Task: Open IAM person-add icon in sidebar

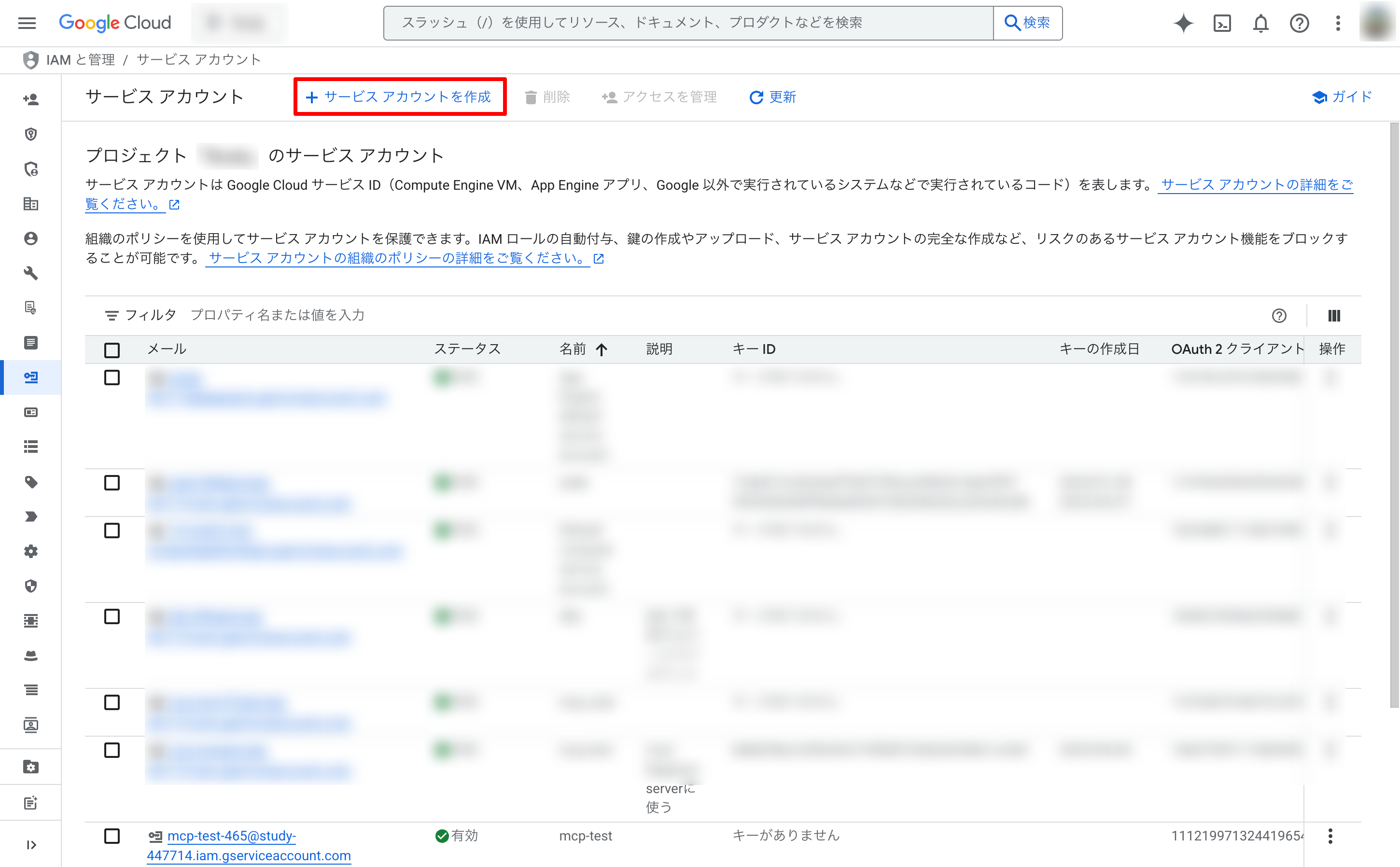Action: click(31, 98)
